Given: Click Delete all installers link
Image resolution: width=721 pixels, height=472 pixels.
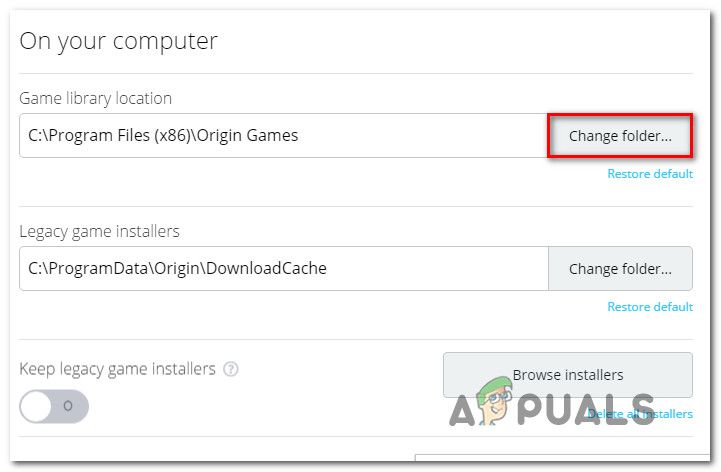Looking at the screenshot, I should 640,414.
